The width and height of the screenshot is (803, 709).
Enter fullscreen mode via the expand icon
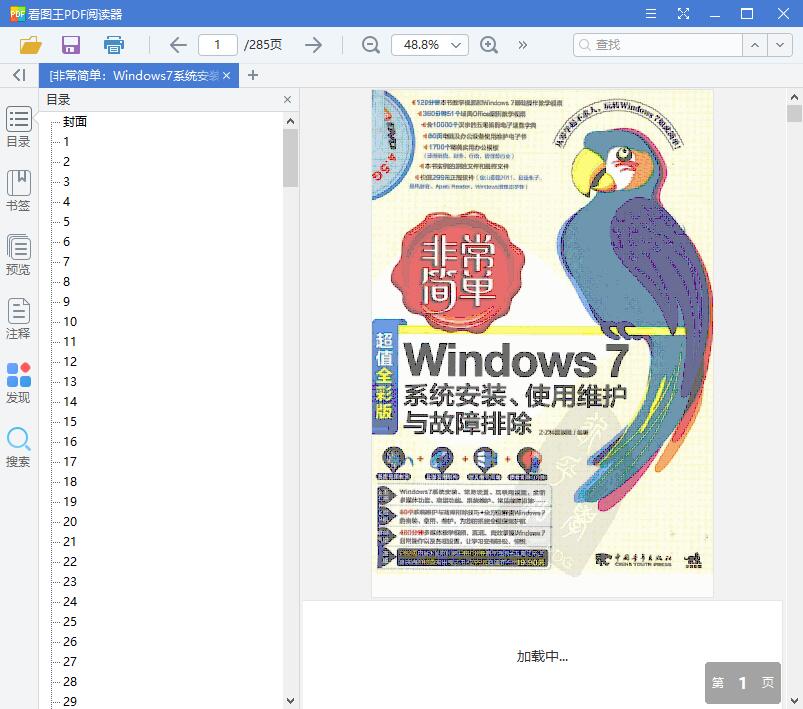(x=683, y=14)
